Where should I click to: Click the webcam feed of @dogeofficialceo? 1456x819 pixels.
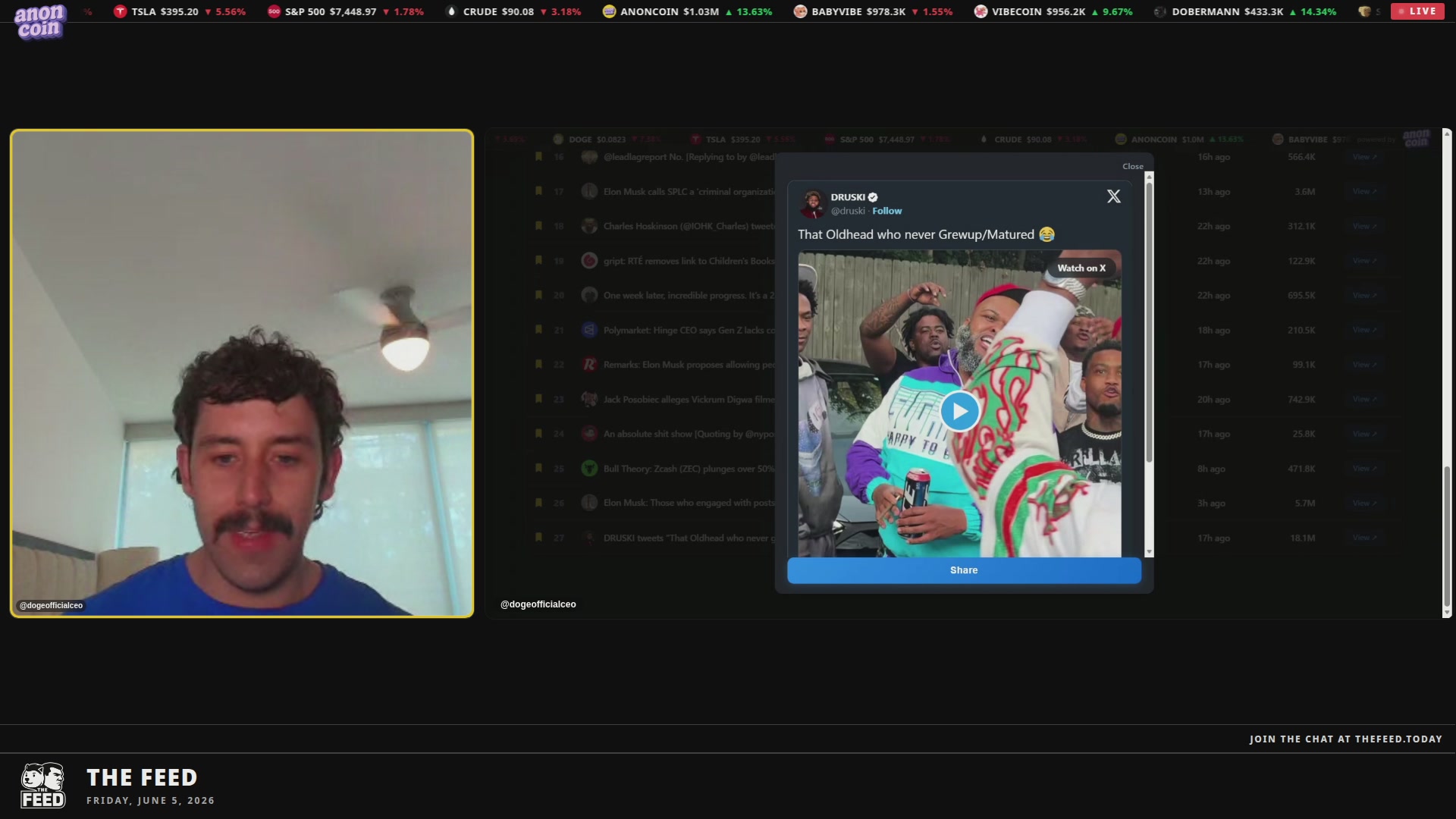(242, 373)
